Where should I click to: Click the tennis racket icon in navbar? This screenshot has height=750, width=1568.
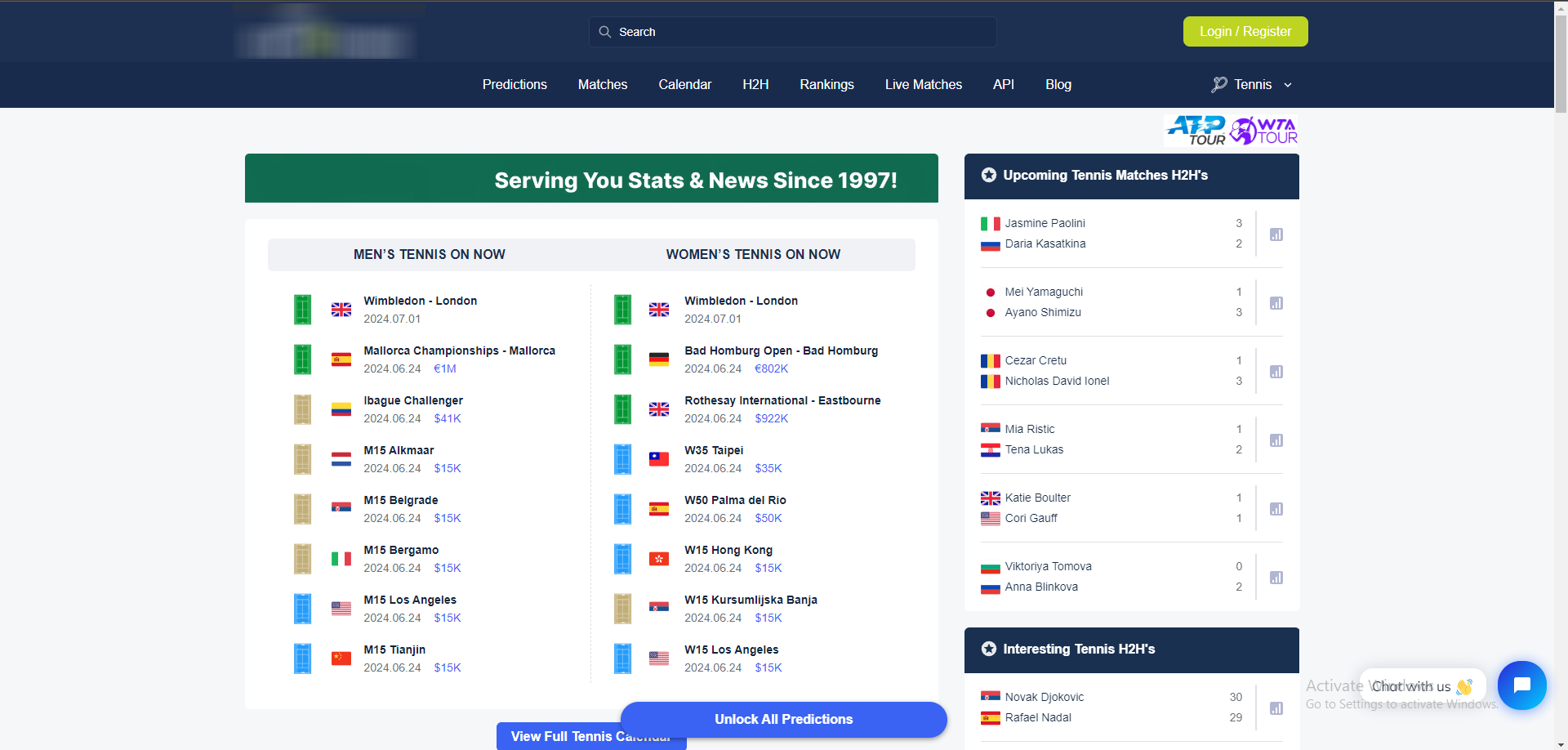[1219, 85]
